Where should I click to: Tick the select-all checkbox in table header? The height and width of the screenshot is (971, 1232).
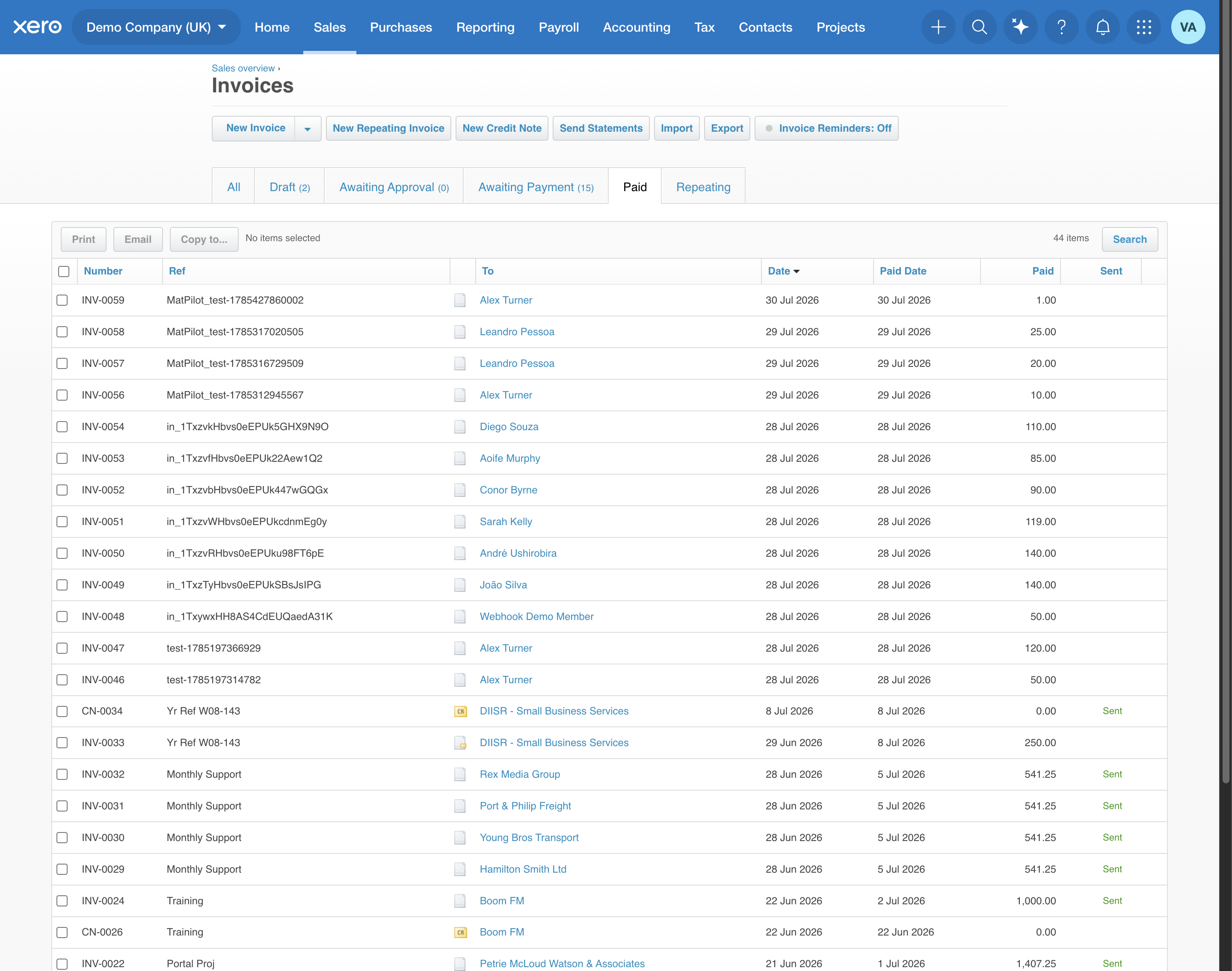[64, 271]
